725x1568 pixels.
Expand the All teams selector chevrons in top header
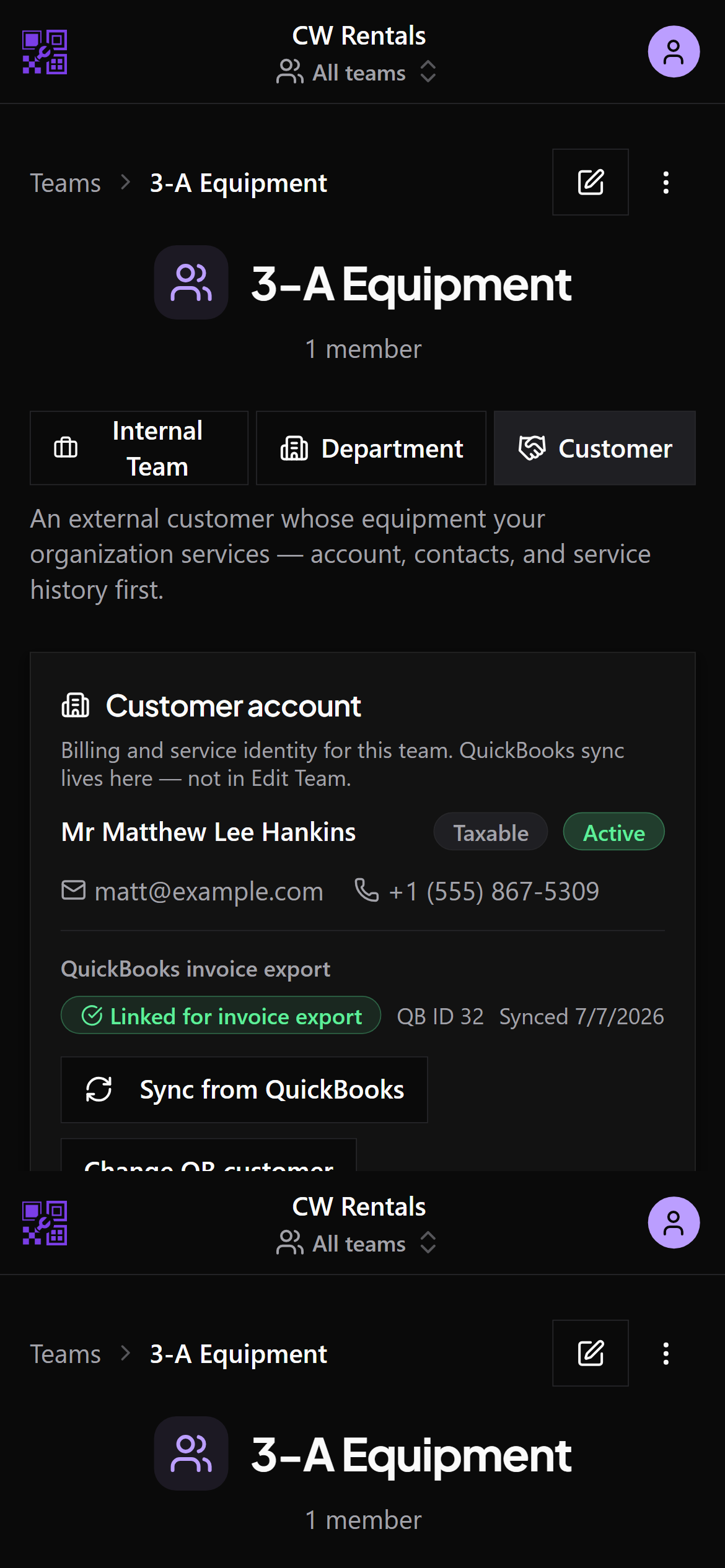pos(428,72)
